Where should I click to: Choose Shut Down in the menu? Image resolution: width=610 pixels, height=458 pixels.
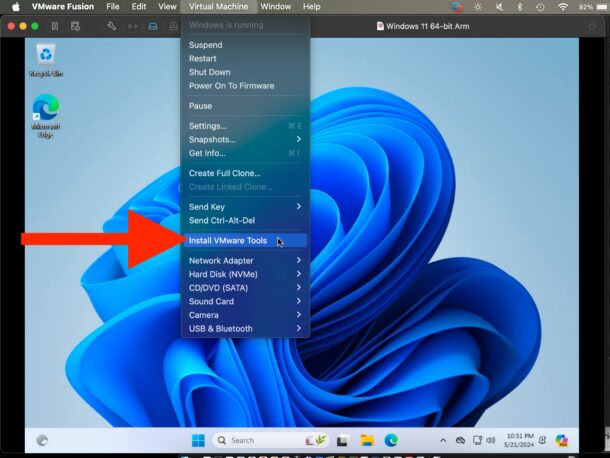pyautogui.click(x=210, y=72)
